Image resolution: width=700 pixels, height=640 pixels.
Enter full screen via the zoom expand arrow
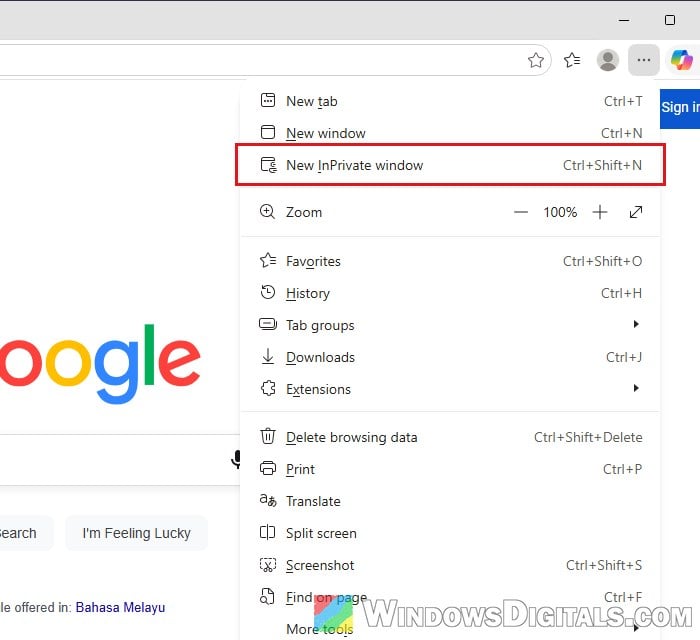(x=636, y=212)
